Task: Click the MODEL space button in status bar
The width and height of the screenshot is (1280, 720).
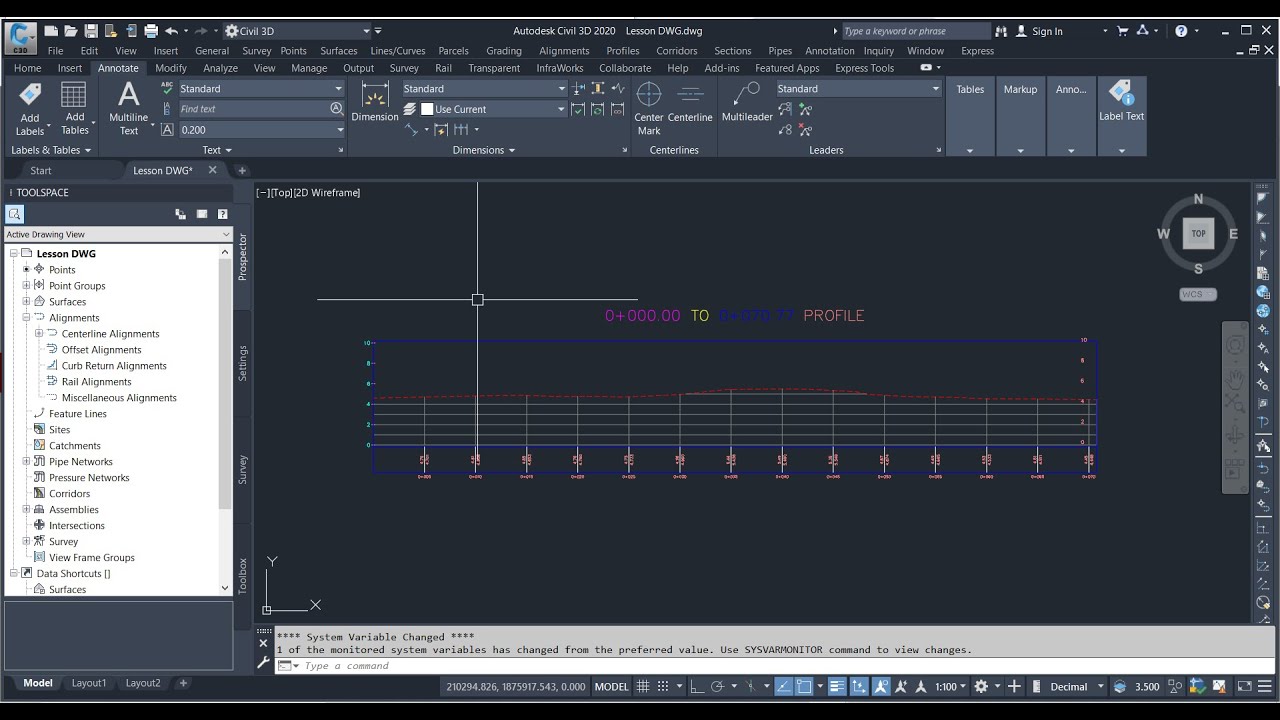Action: coord(611,687)
